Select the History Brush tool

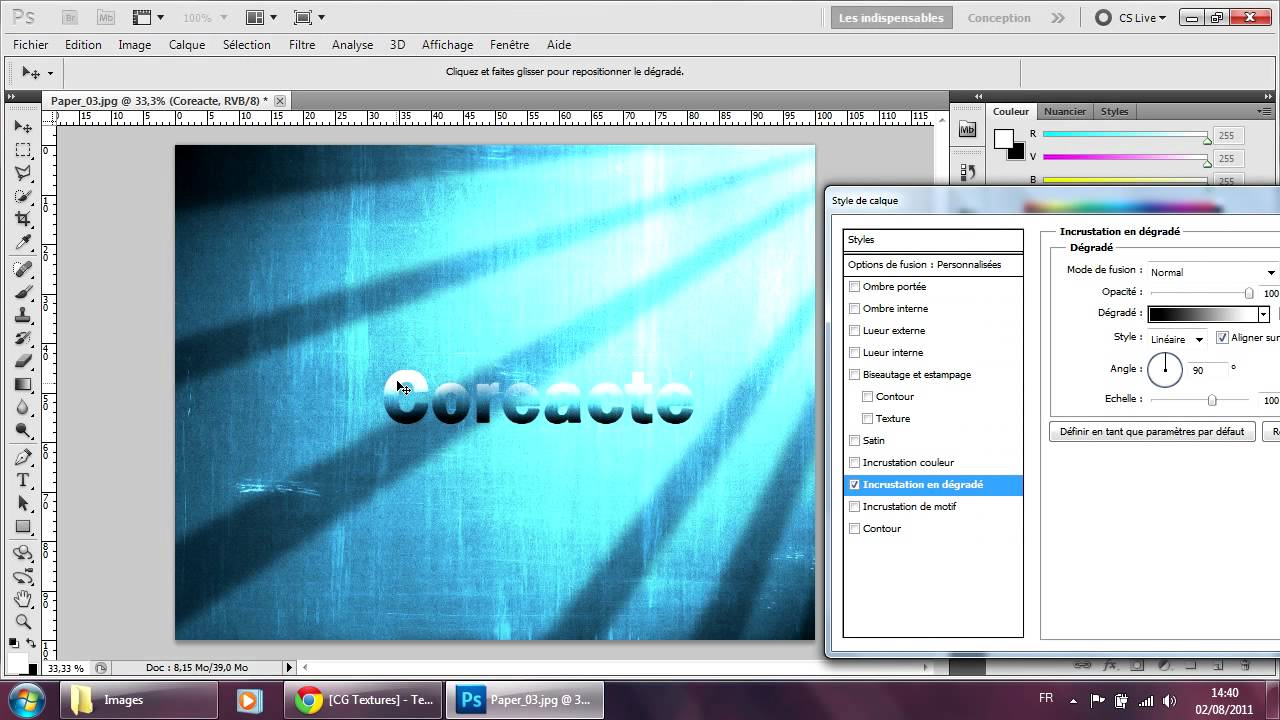23,338
